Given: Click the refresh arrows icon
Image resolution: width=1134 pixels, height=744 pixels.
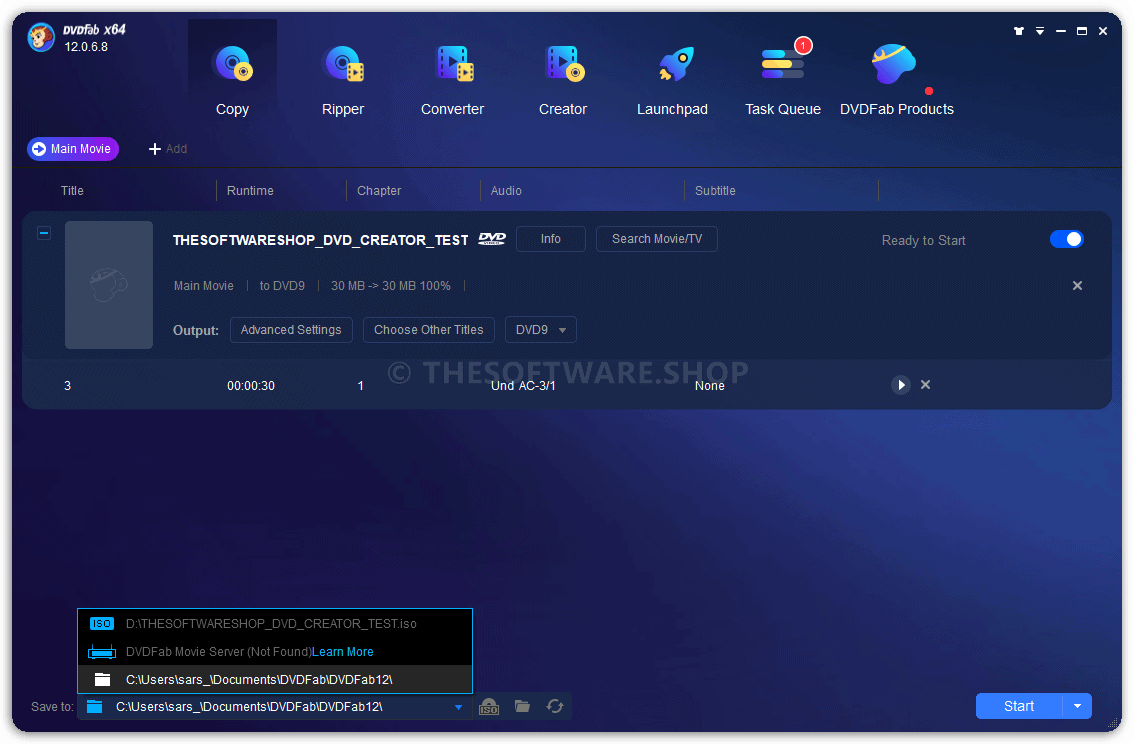Looking at the screenshot, I should (x=555, y=706).
